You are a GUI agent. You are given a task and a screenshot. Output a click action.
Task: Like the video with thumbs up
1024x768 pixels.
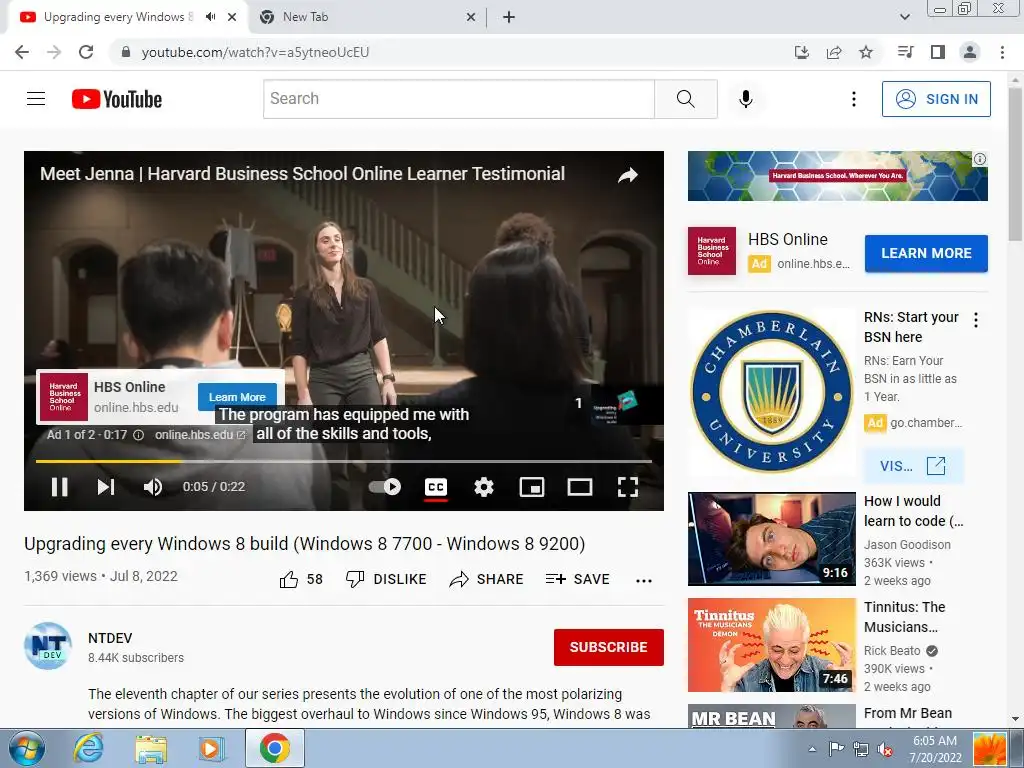301,579
